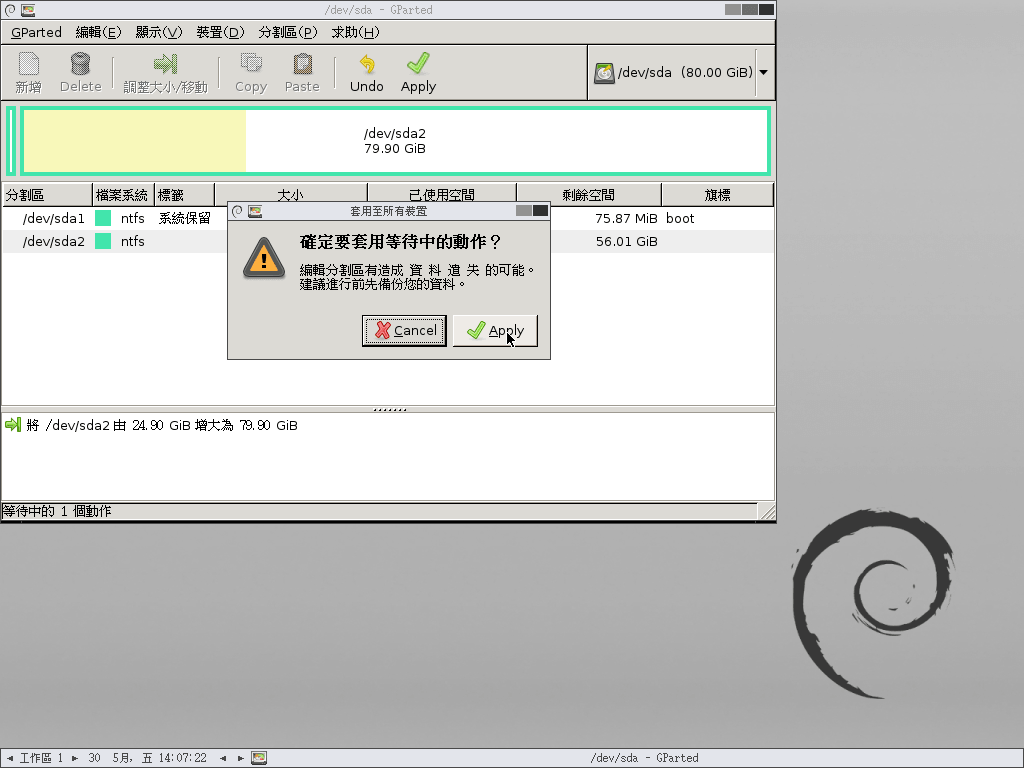Click the 調整大小/移動 resize/move icon
Image resolution: width=1024 pixels, height=768 pixels.
(165, 65)
